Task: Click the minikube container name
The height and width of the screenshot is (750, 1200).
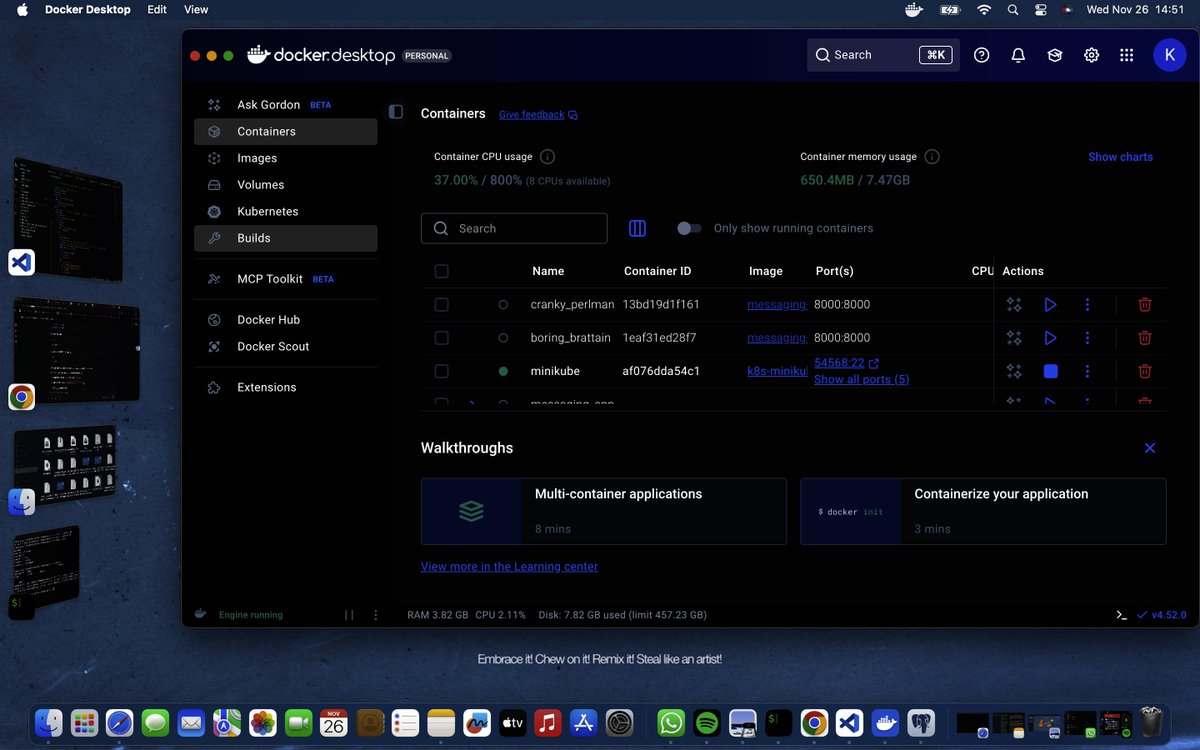Action: point(555,371)
